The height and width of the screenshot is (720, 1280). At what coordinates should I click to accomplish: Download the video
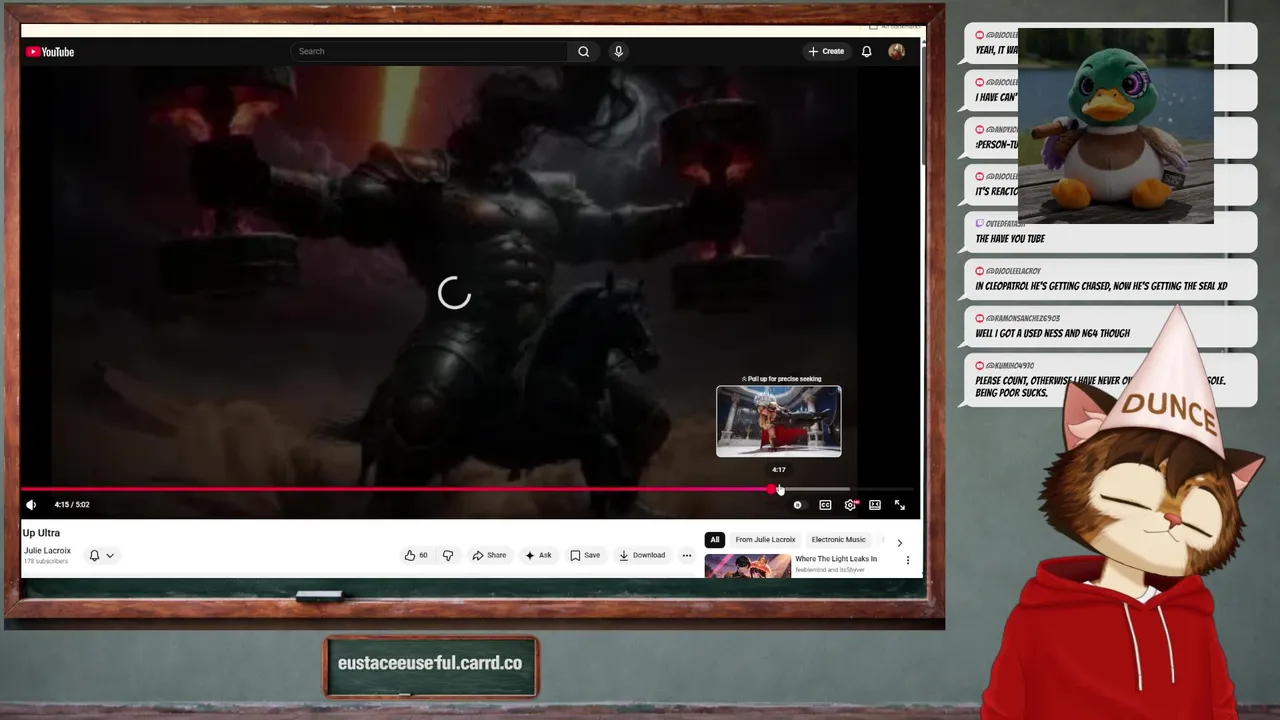(641, 555)
